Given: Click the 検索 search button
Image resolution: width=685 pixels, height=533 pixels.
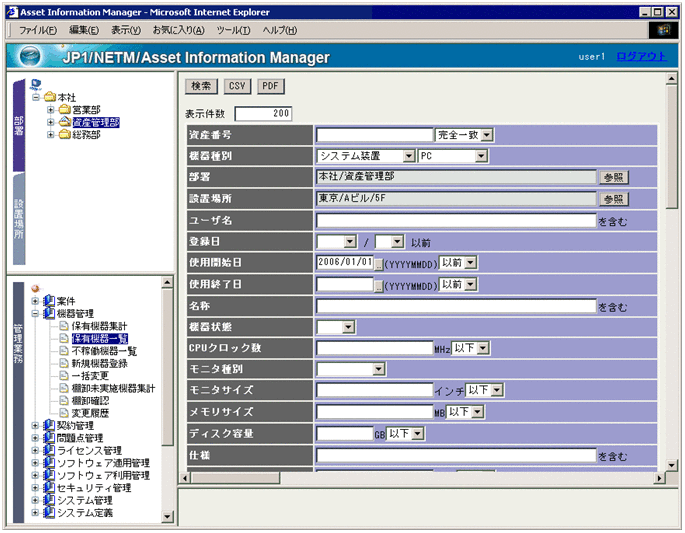Looking at the screenshot, I should [x=201, y=86].
